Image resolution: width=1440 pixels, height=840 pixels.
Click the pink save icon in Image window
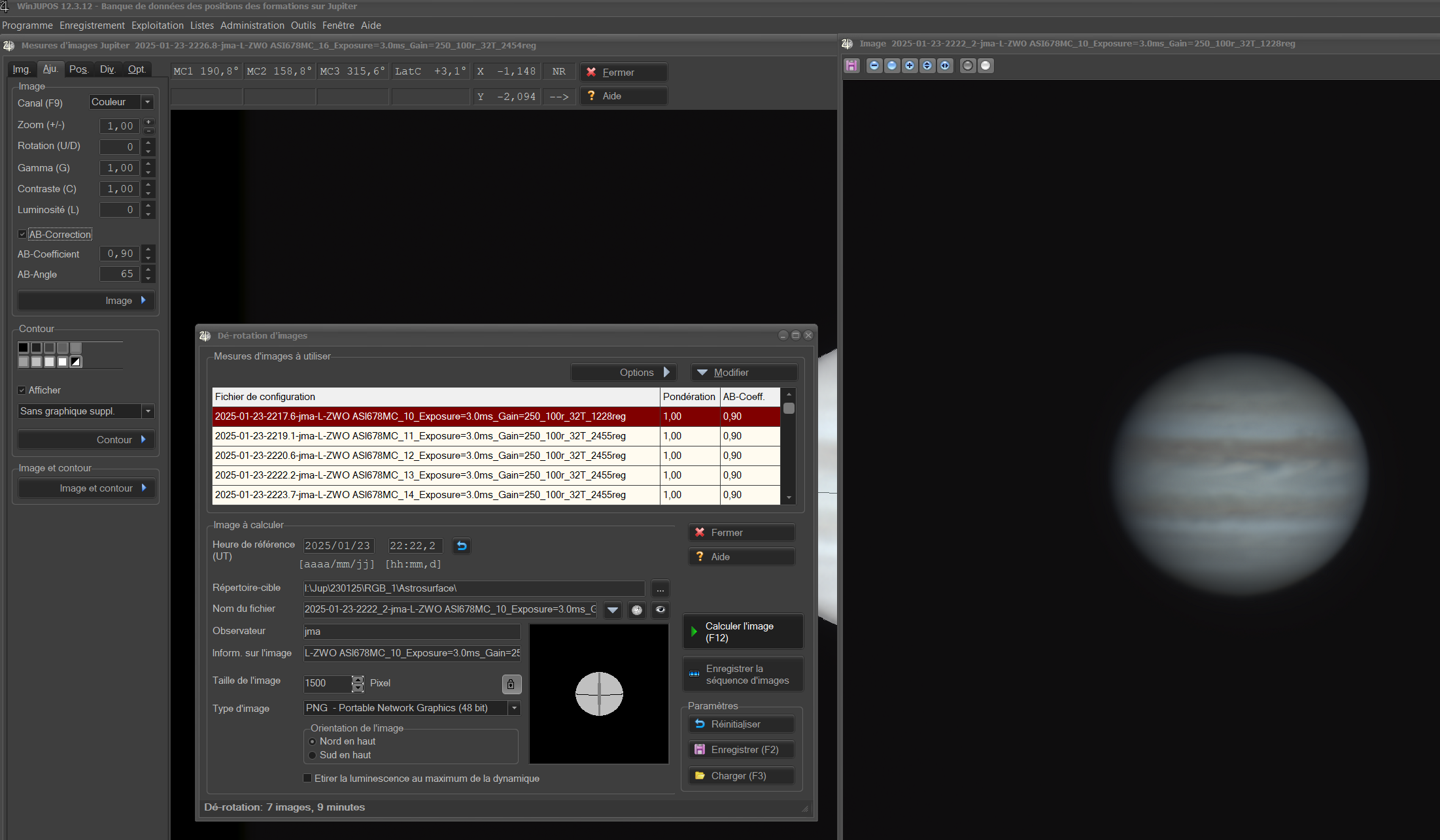tap(851, 65)
